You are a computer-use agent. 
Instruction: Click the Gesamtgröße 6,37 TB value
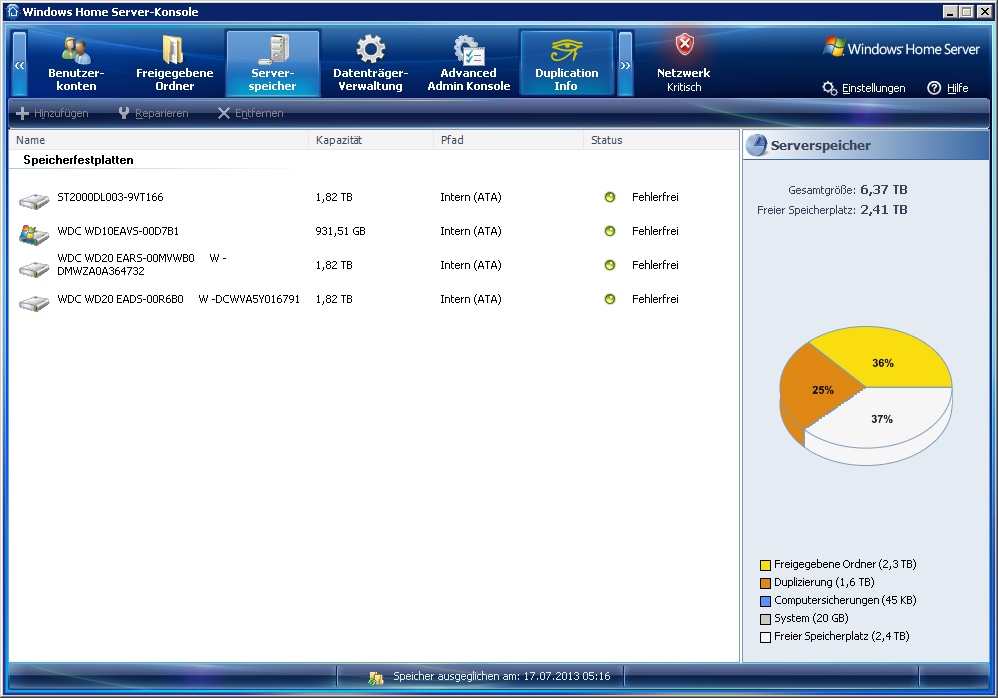[883, 190]
